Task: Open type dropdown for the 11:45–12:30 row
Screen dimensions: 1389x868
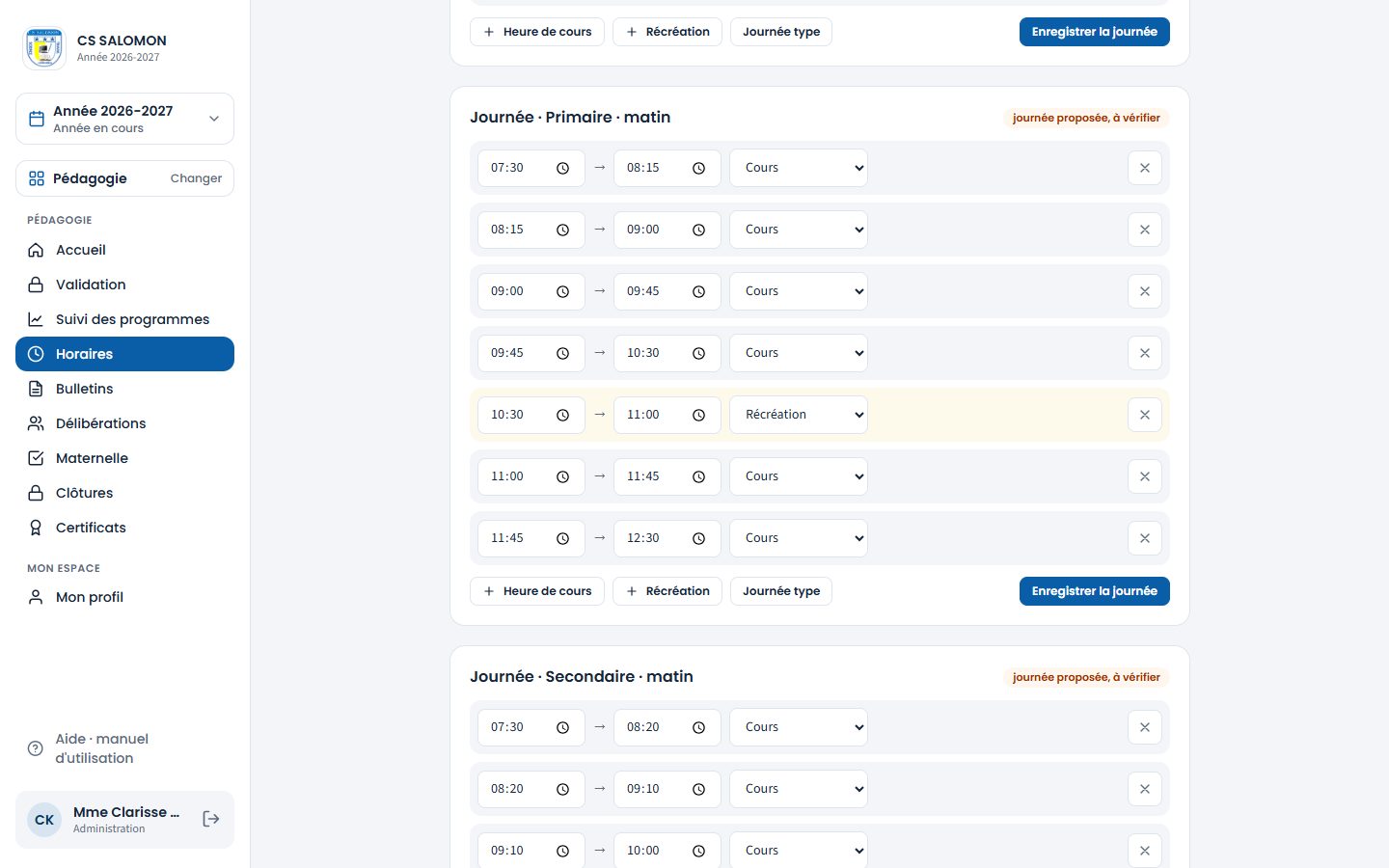Action: (x=799, y=538)
